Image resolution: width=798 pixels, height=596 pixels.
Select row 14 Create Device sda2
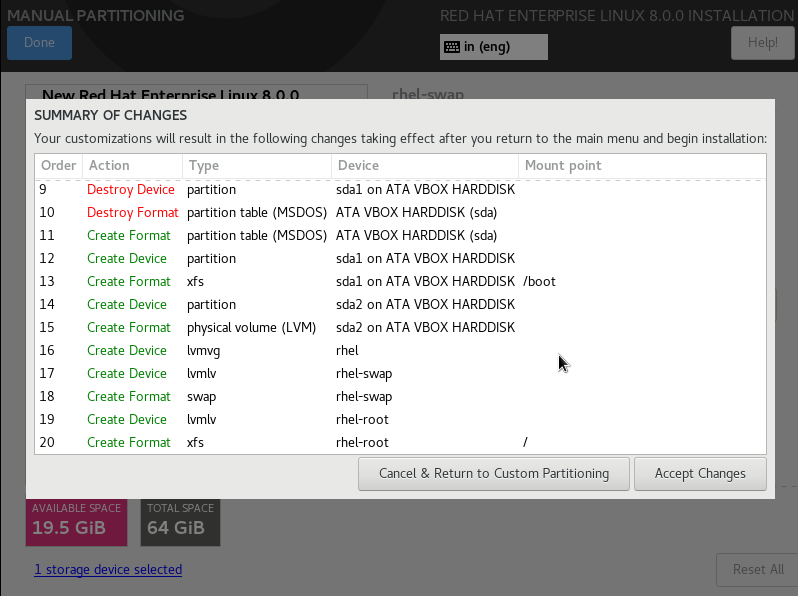[x=401, y=304]
